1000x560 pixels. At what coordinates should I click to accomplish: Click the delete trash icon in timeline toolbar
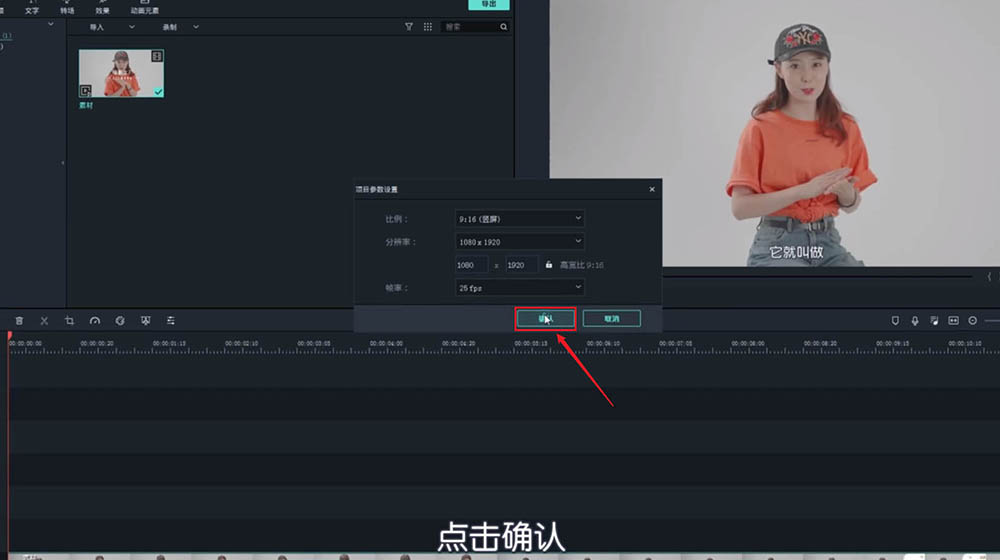(19, 321)
